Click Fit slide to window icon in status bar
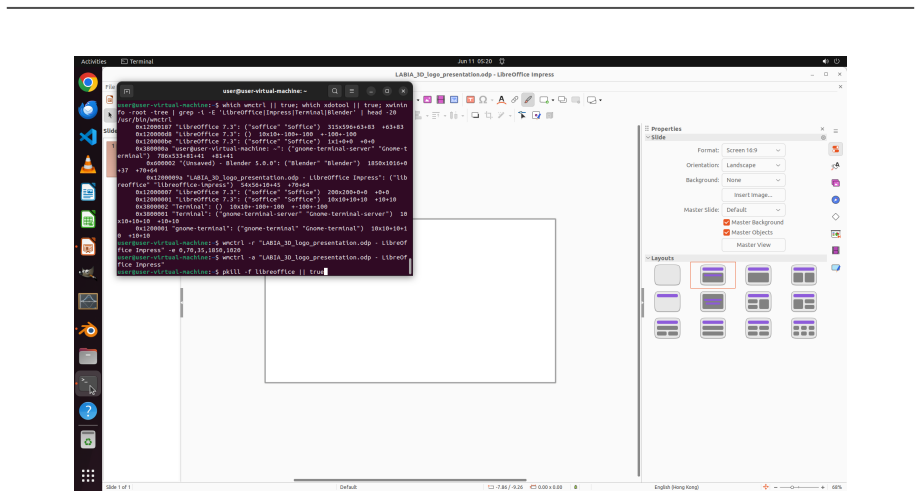This screenshot has width=921, height=497. pyautogui.click(x=765, y=487)
